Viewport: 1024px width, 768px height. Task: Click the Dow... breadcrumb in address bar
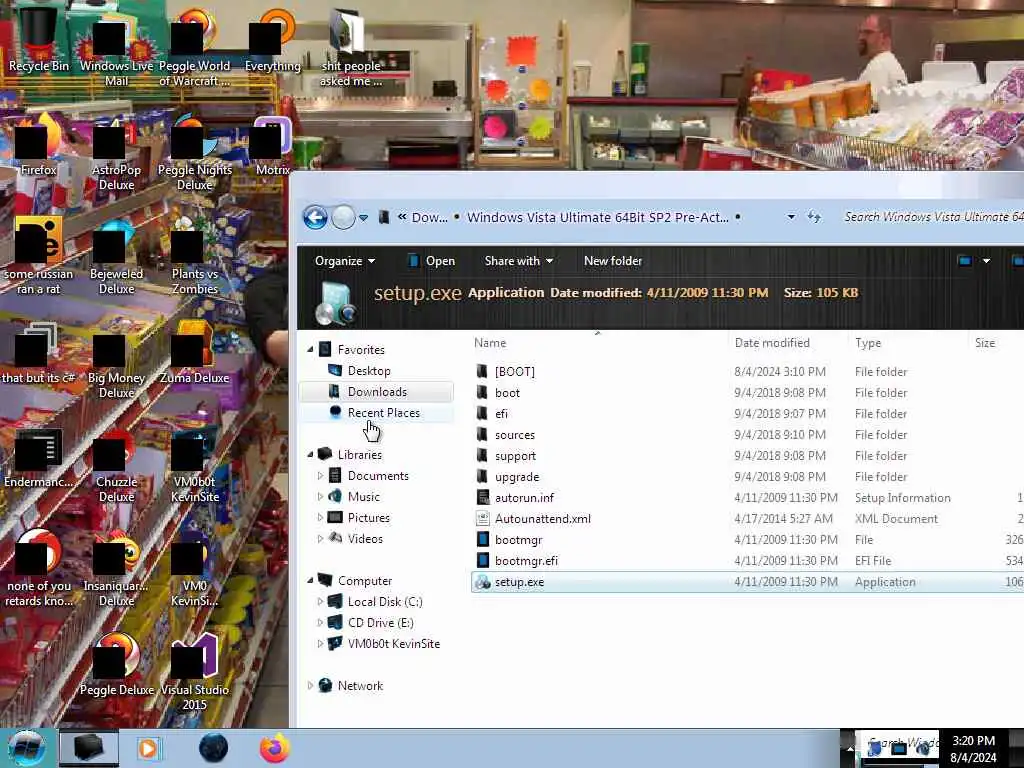click(430, 217)
